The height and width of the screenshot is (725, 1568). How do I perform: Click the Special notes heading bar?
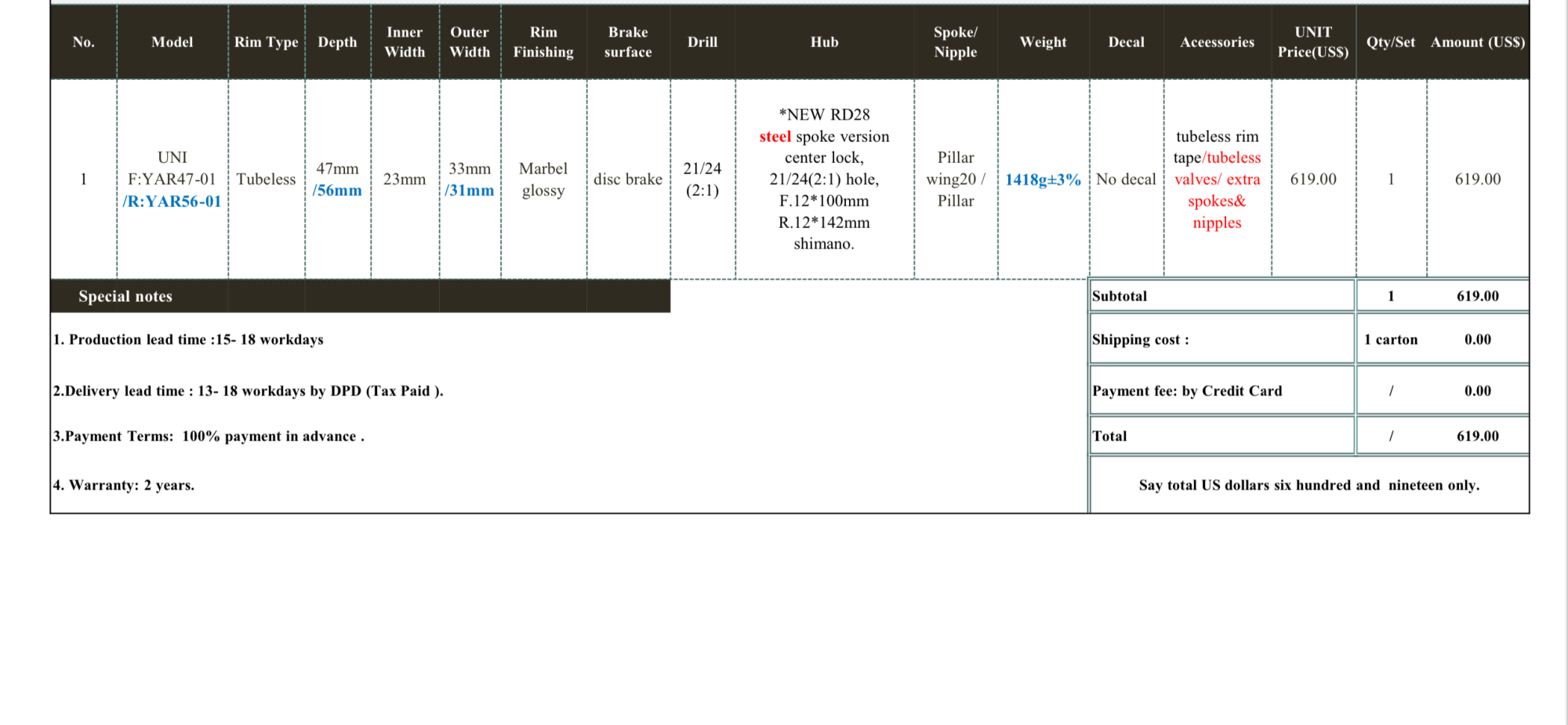125,296
